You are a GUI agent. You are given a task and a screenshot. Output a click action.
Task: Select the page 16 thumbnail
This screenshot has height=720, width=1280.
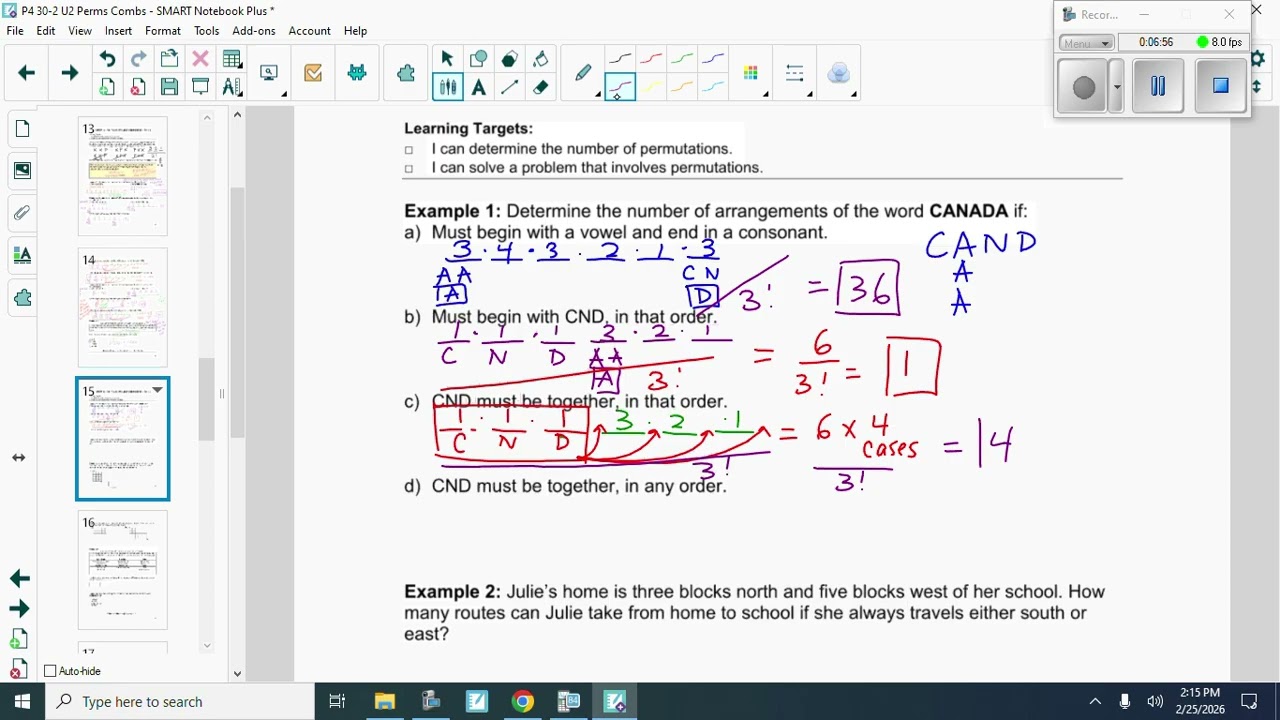coord(123,570)
